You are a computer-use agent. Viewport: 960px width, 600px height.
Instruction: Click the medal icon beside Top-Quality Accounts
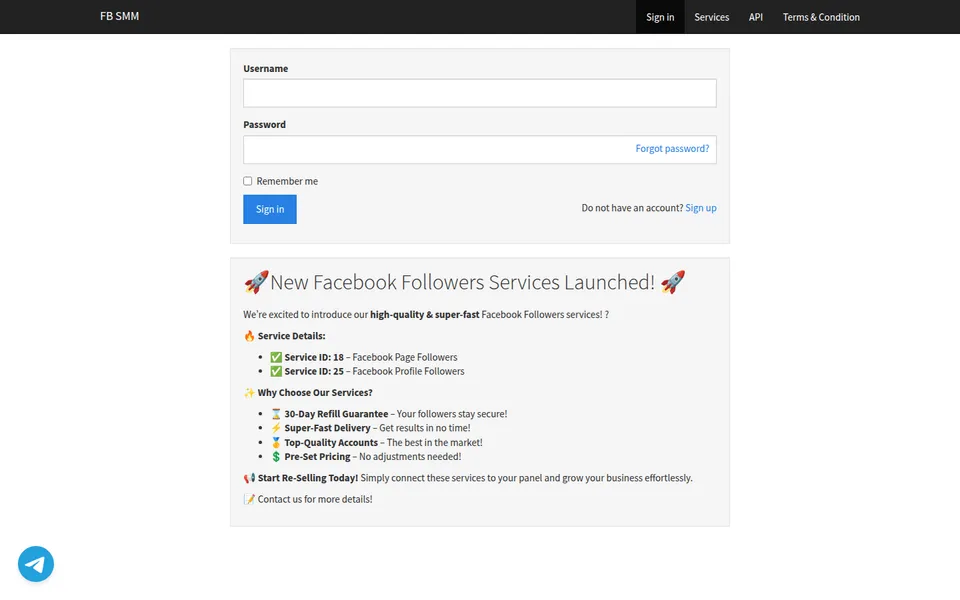point(276,443)
